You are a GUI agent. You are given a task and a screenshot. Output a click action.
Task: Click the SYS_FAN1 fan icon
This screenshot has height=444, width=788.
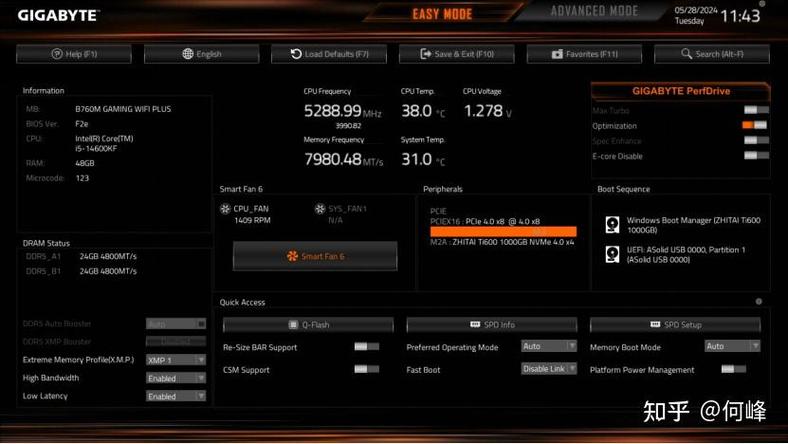pos(320,208)
